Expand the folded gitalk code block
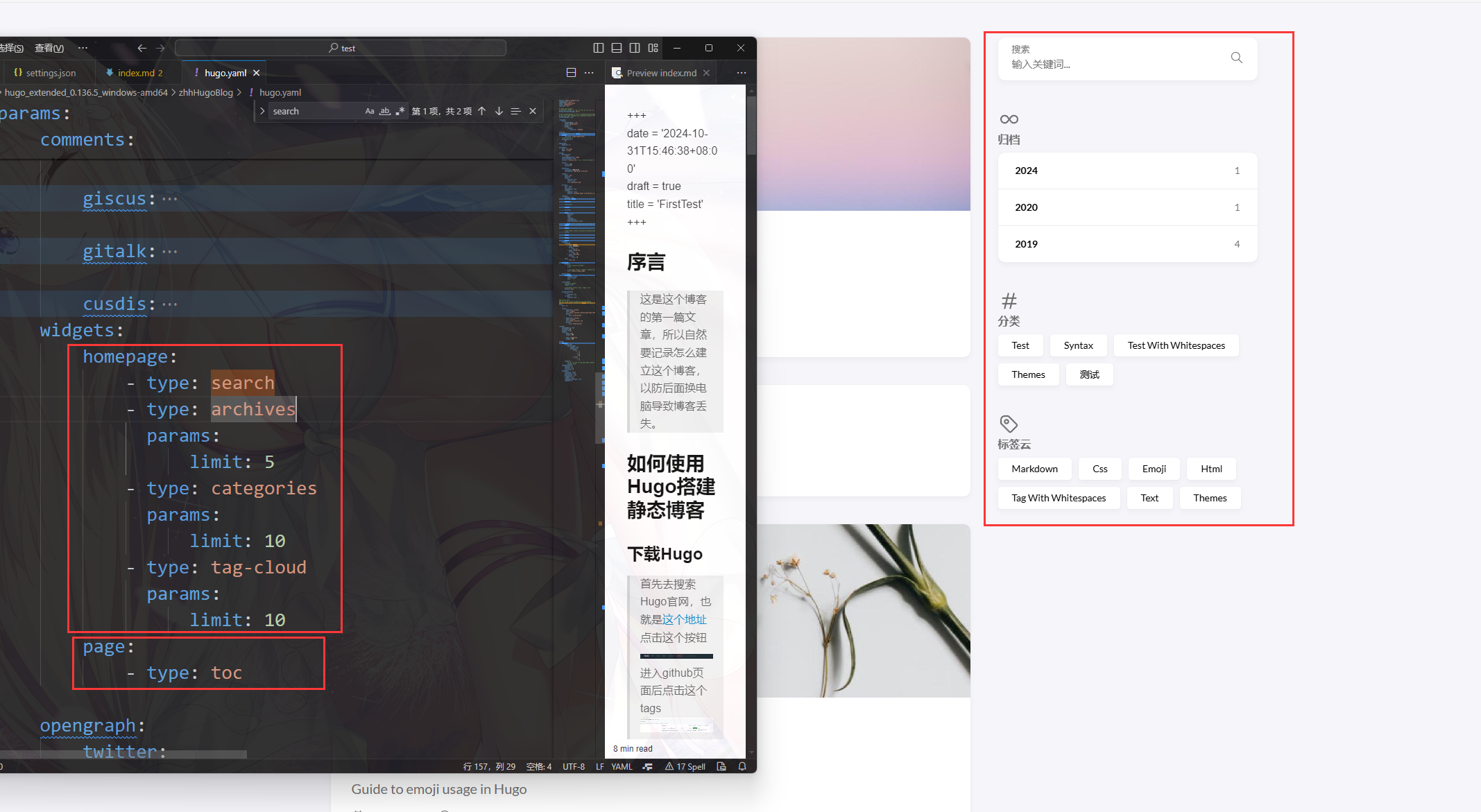 pyautogui.click(x=169, y=251)
